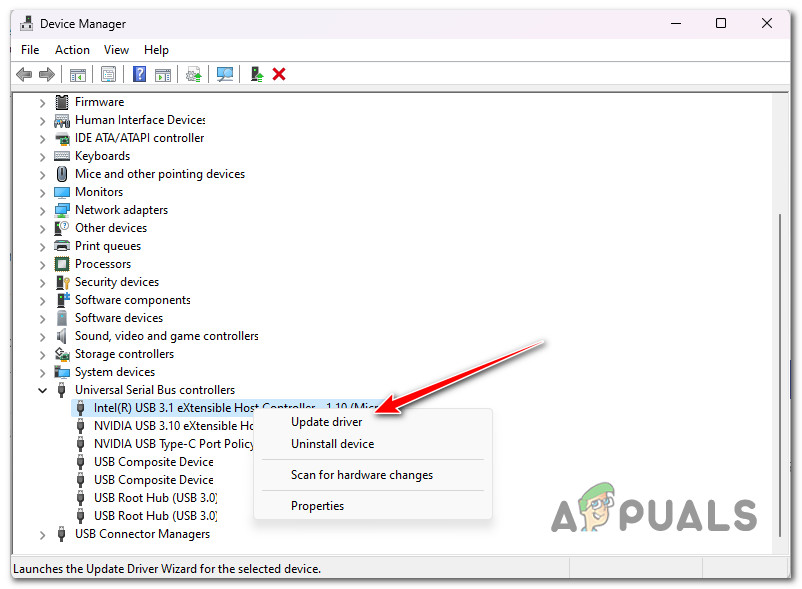Expand the Sound, video and game controllers chevron
Screen dimensions: 802x589
[42, 336]
